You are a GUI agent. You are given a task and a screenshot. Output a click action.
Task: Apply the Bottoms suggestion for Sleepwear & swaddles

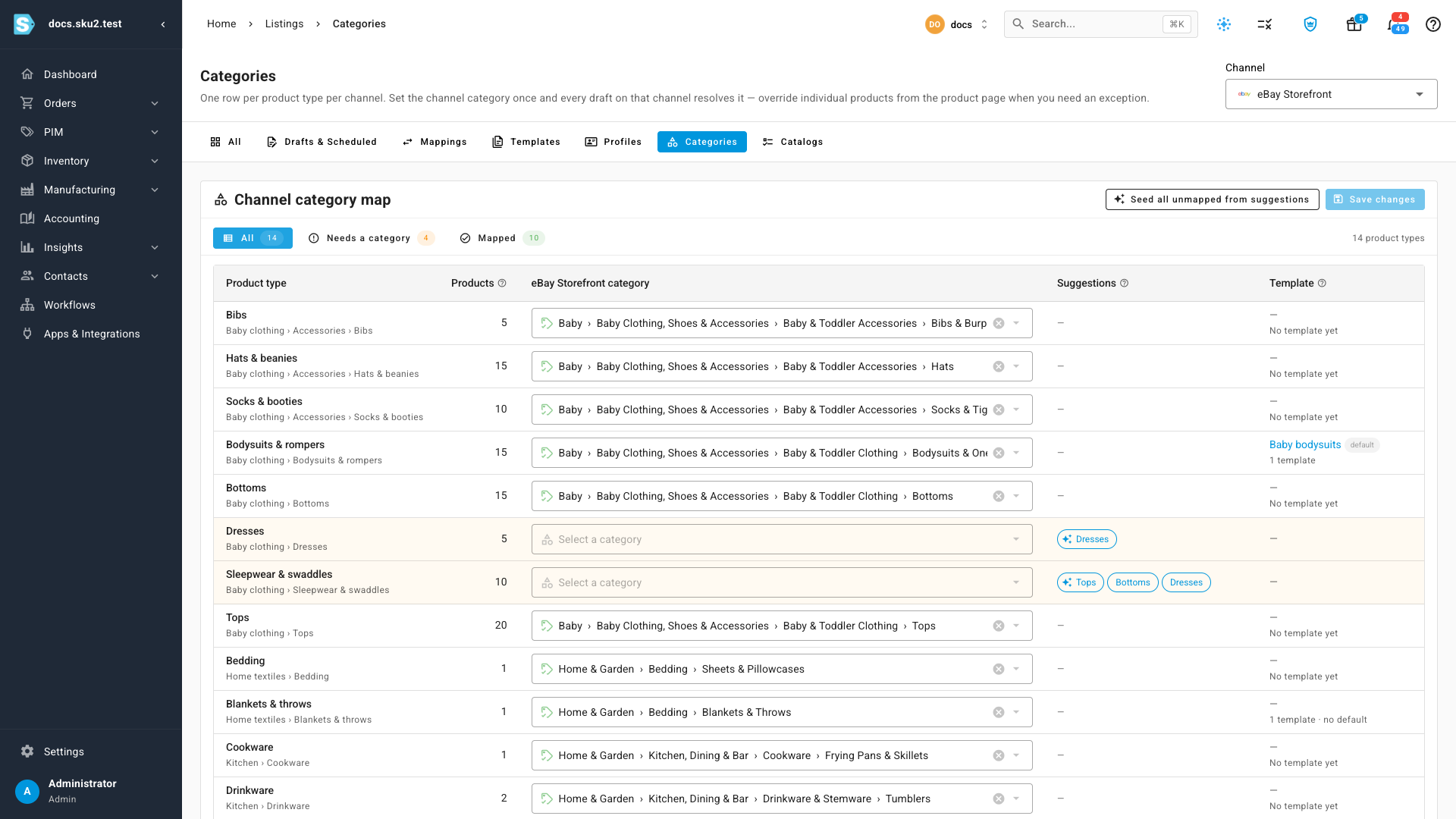tap(1133, 582)
